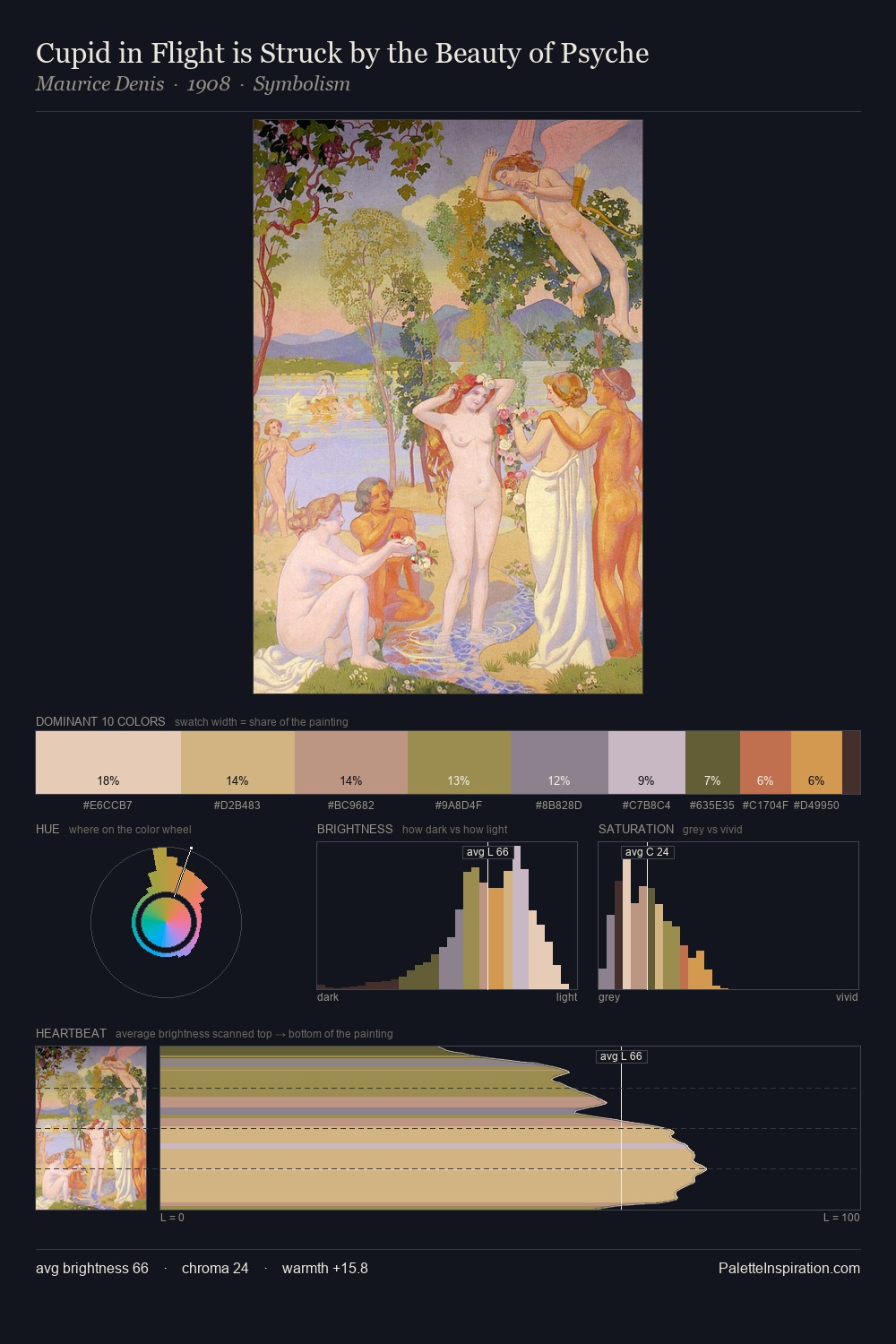Click the 'L = 100' axis label
896x1344 pixels.
click(x=841, y=1218)
